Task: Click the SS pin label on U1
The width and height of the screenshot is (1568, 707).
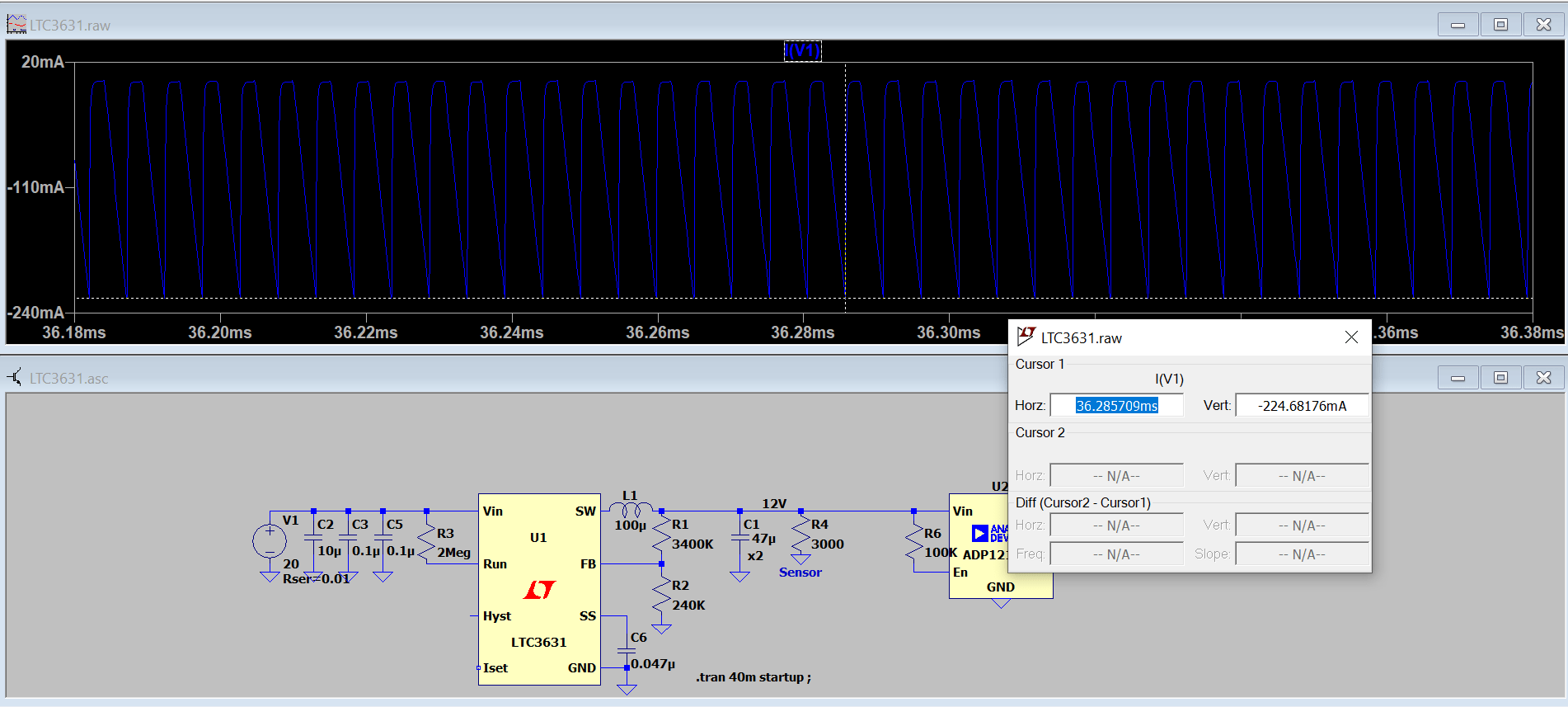Action: (x=588, y=615)
